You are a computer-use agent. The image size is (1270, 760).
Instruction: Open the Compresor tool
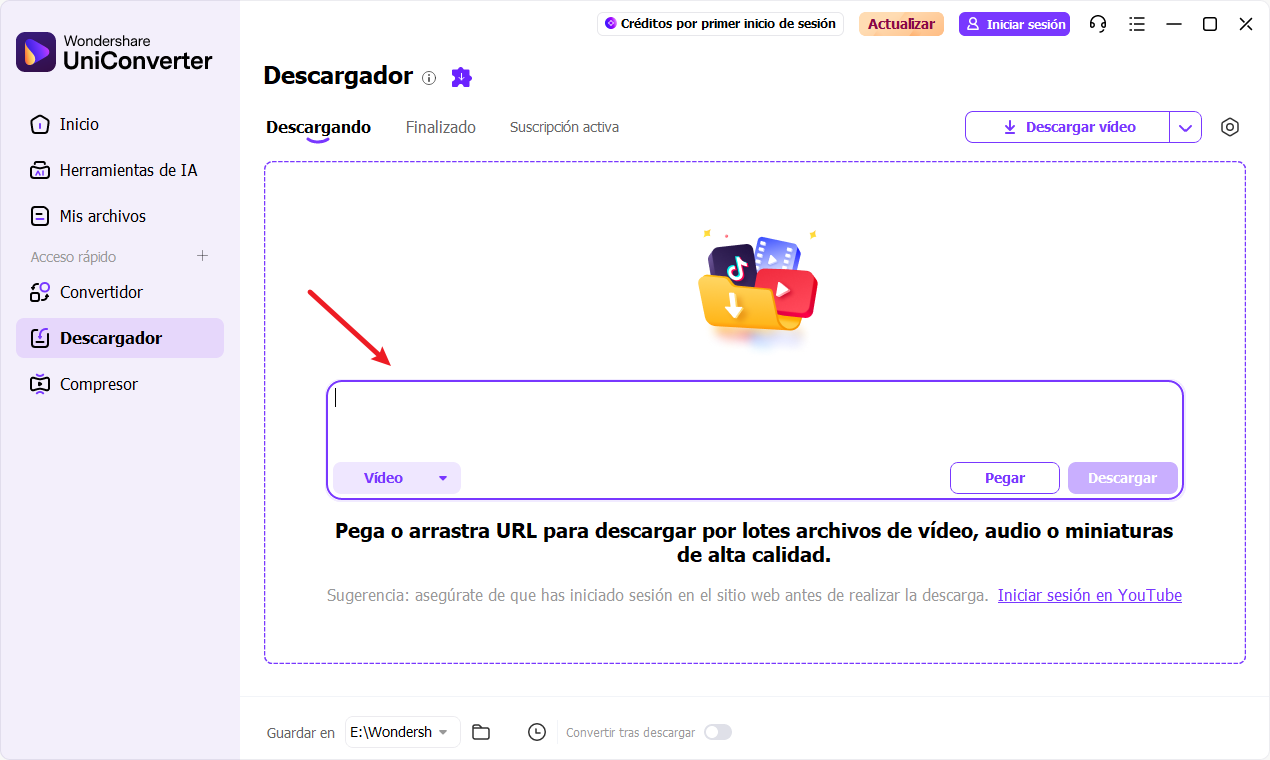point(97,383)
